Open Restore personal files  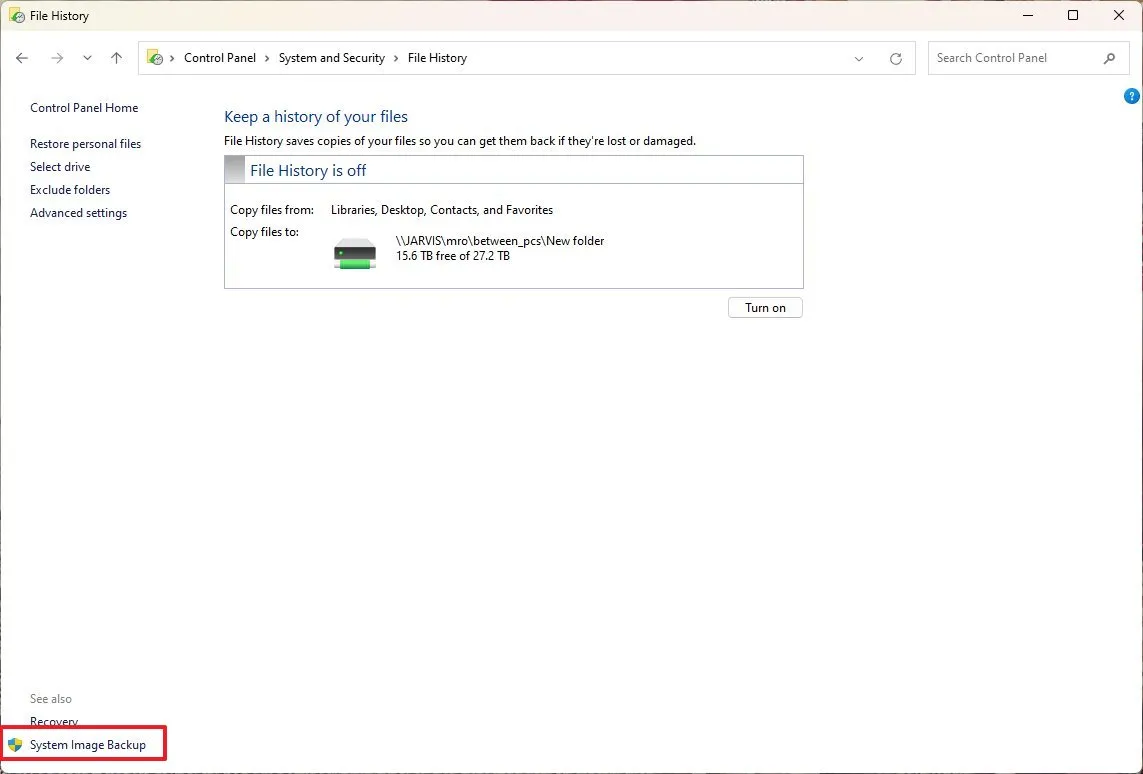[x=85, y=143]
